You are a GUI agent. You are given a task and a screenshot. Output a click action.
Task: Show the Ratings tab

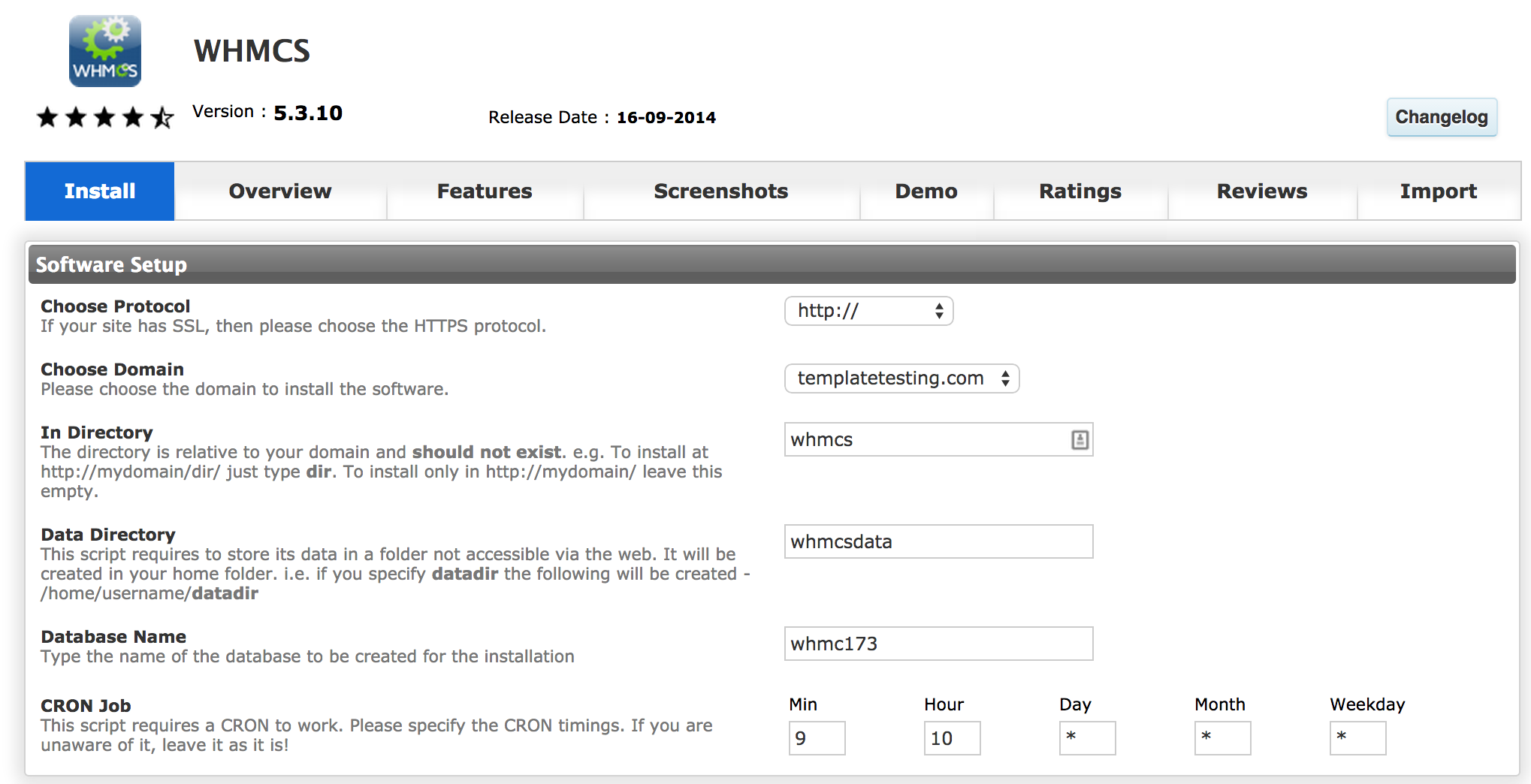pos(1080,191)
